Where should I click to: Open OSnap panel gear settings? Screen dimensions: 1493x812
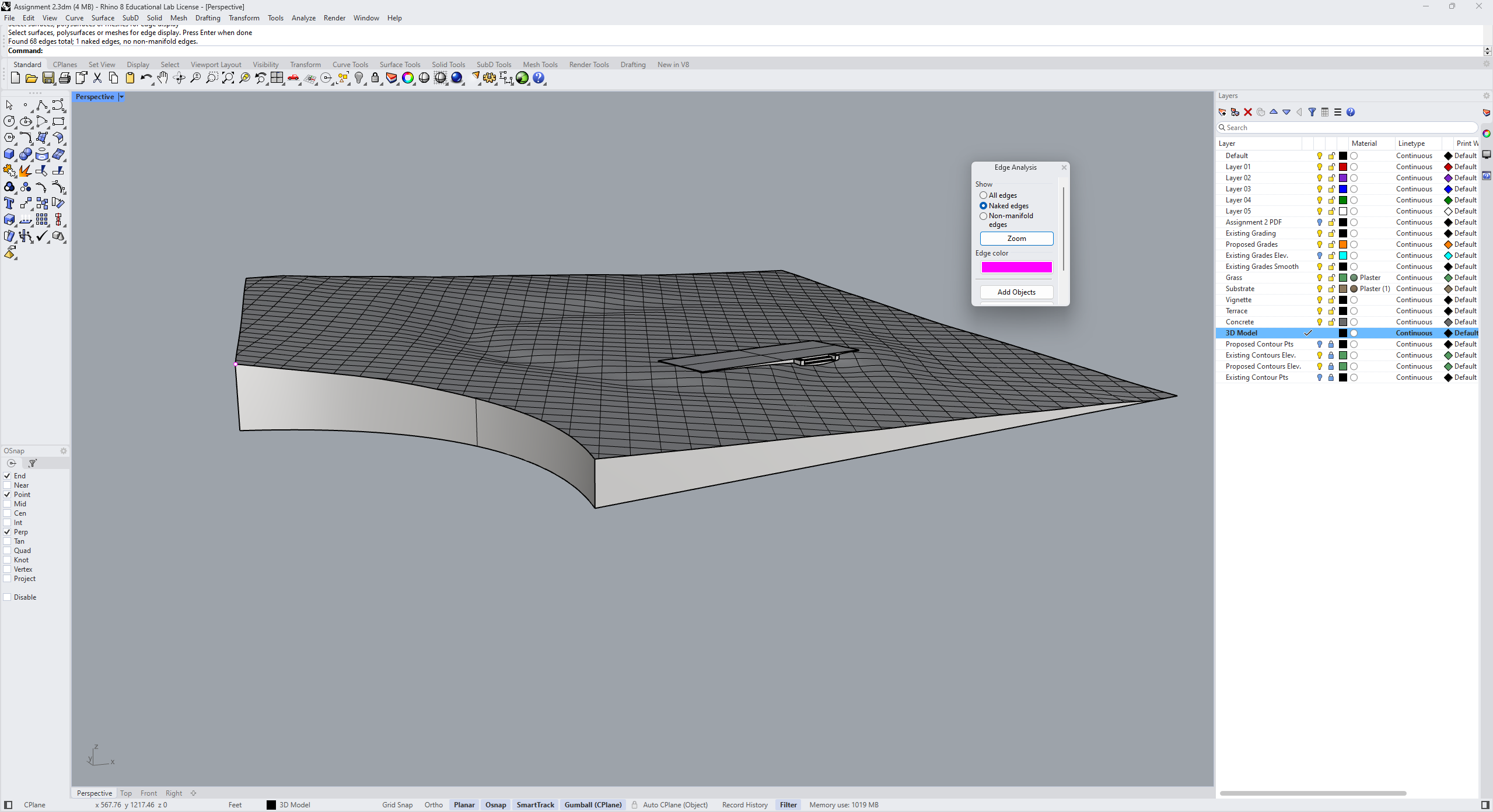click(64, 451)
